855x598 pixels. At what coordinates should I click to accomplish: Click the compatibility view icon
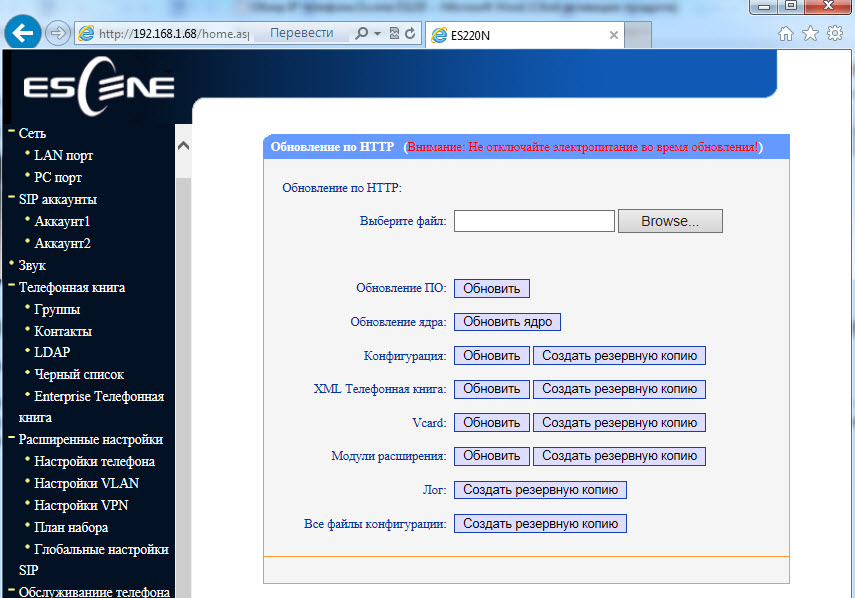coord(394,34)
